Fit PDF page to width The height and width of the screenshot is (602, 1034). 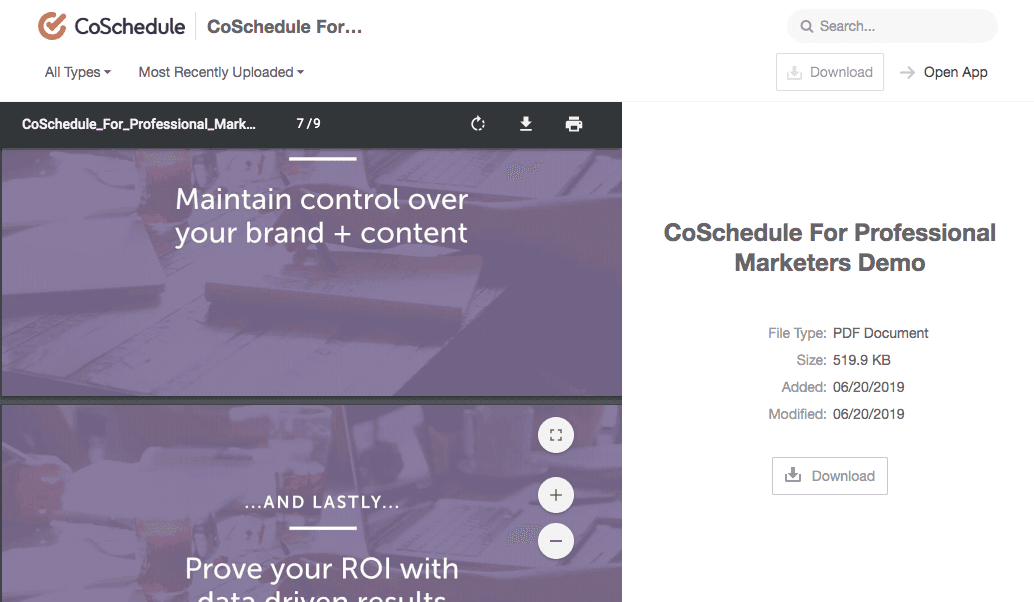556,435
